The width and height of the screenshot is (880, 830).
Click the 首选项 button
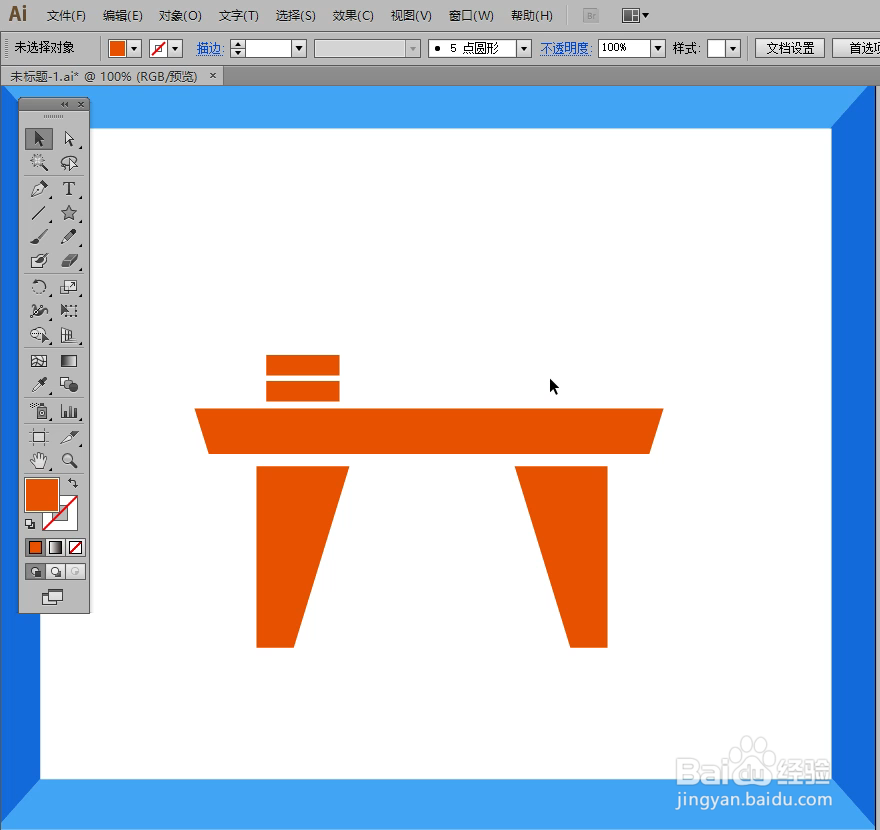click(856, 48)
